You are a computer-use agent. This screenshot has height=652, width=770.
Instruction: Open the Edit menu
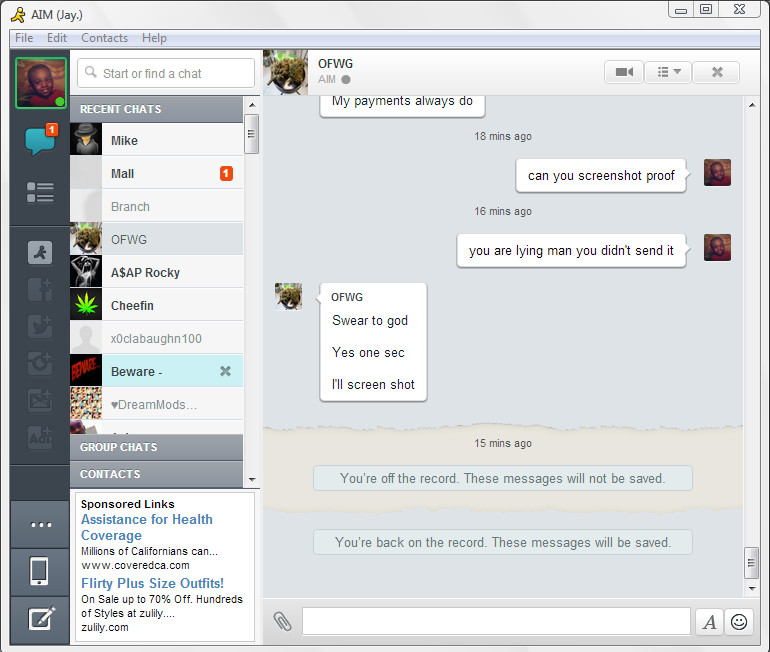click(x=57, y=38)
